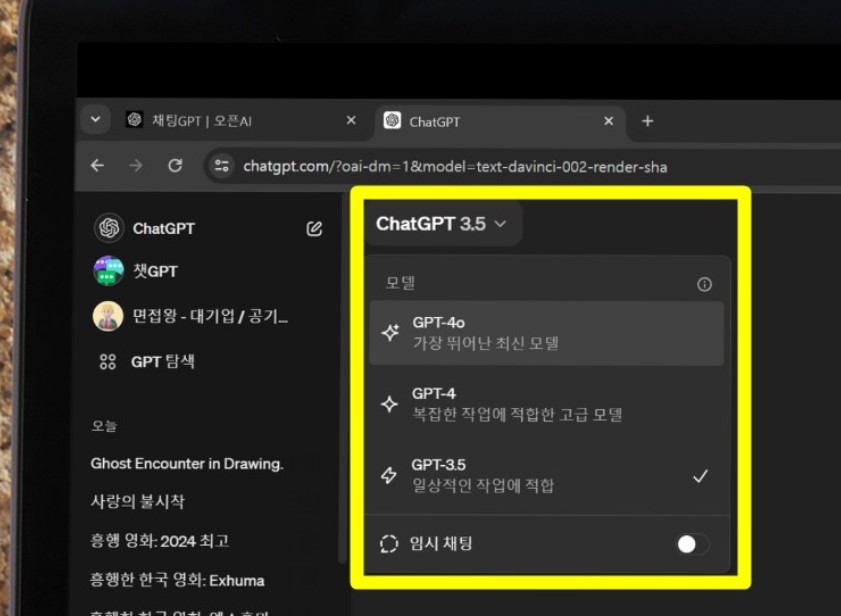The image size is (841, 616).
Task: Open the 흥행 영화: 2024 최고 chat
Action: click(159, 541)
